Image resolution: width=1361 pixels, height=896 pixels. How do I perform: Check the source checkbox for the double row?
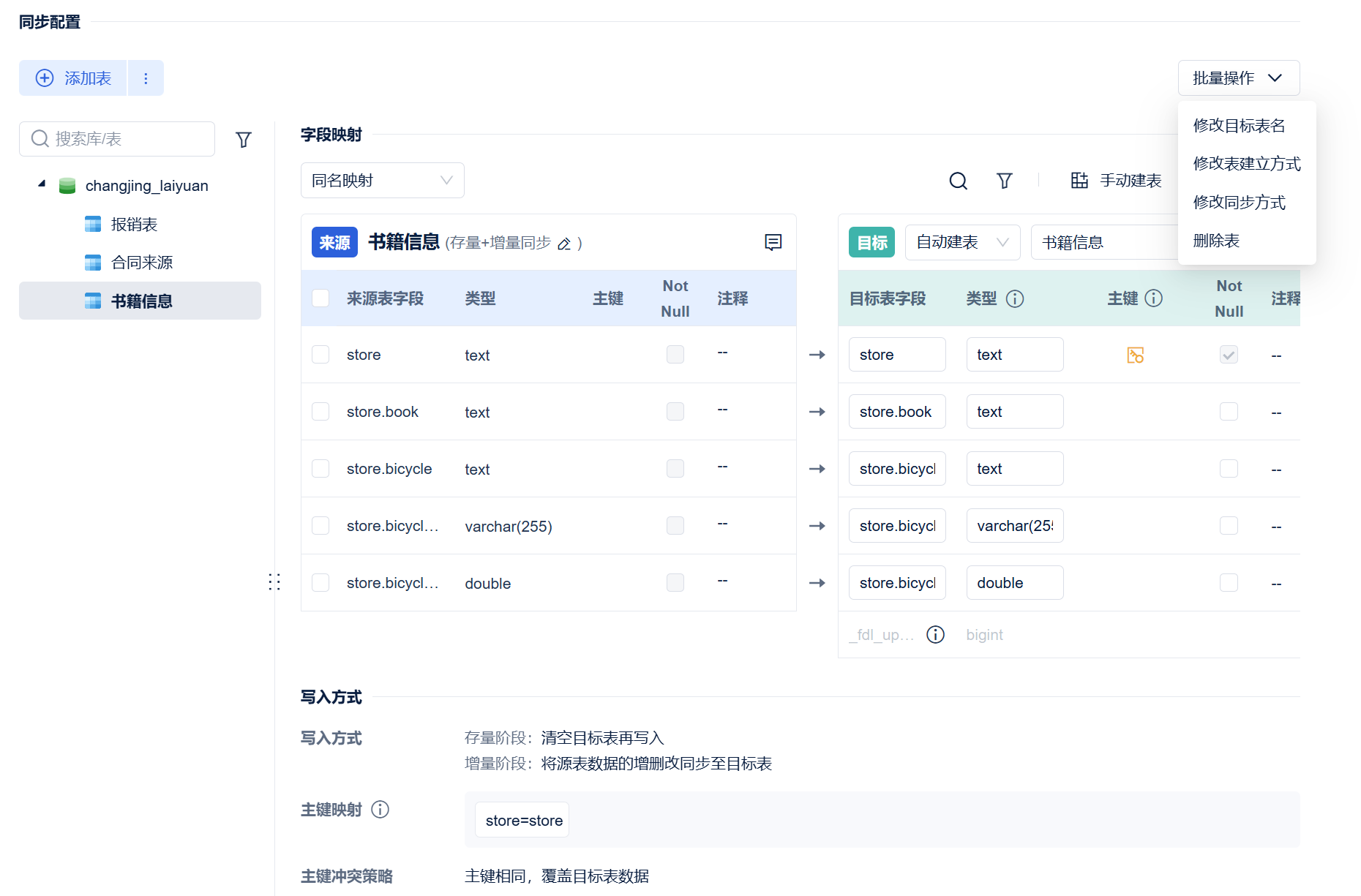(320, 583)
